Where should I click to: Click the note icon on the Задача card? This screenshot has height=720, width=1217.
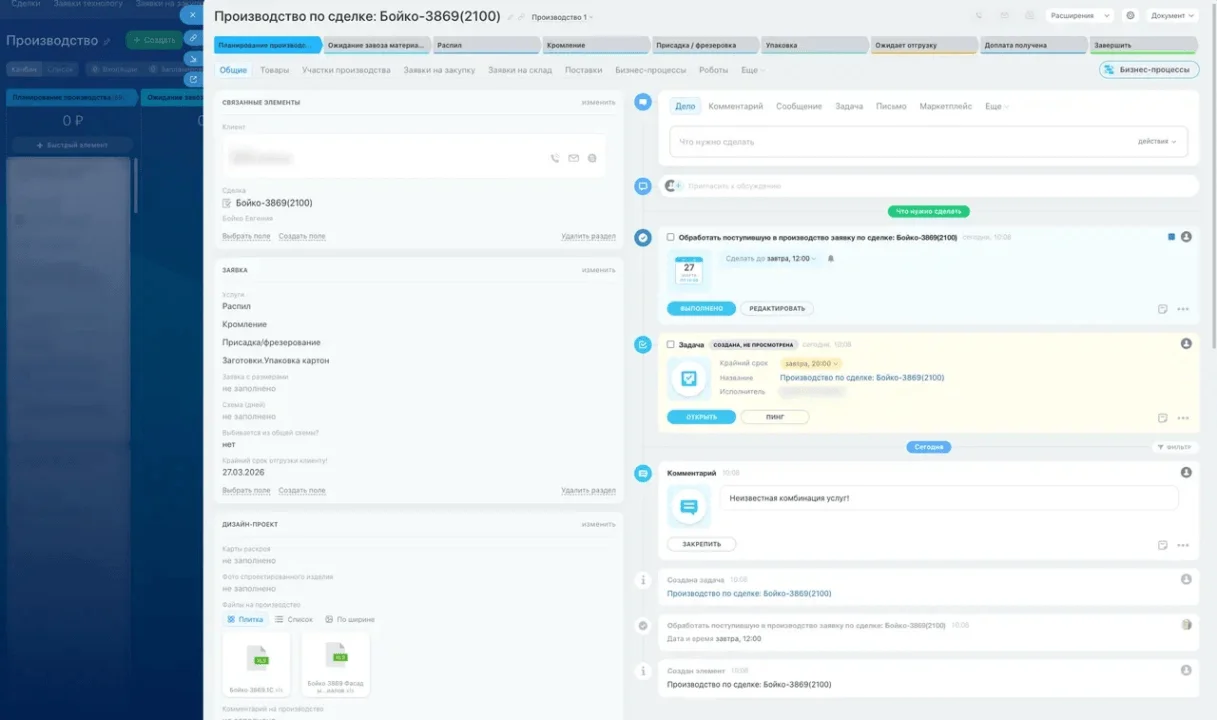pyautogui.click(x=1162, y=418)
